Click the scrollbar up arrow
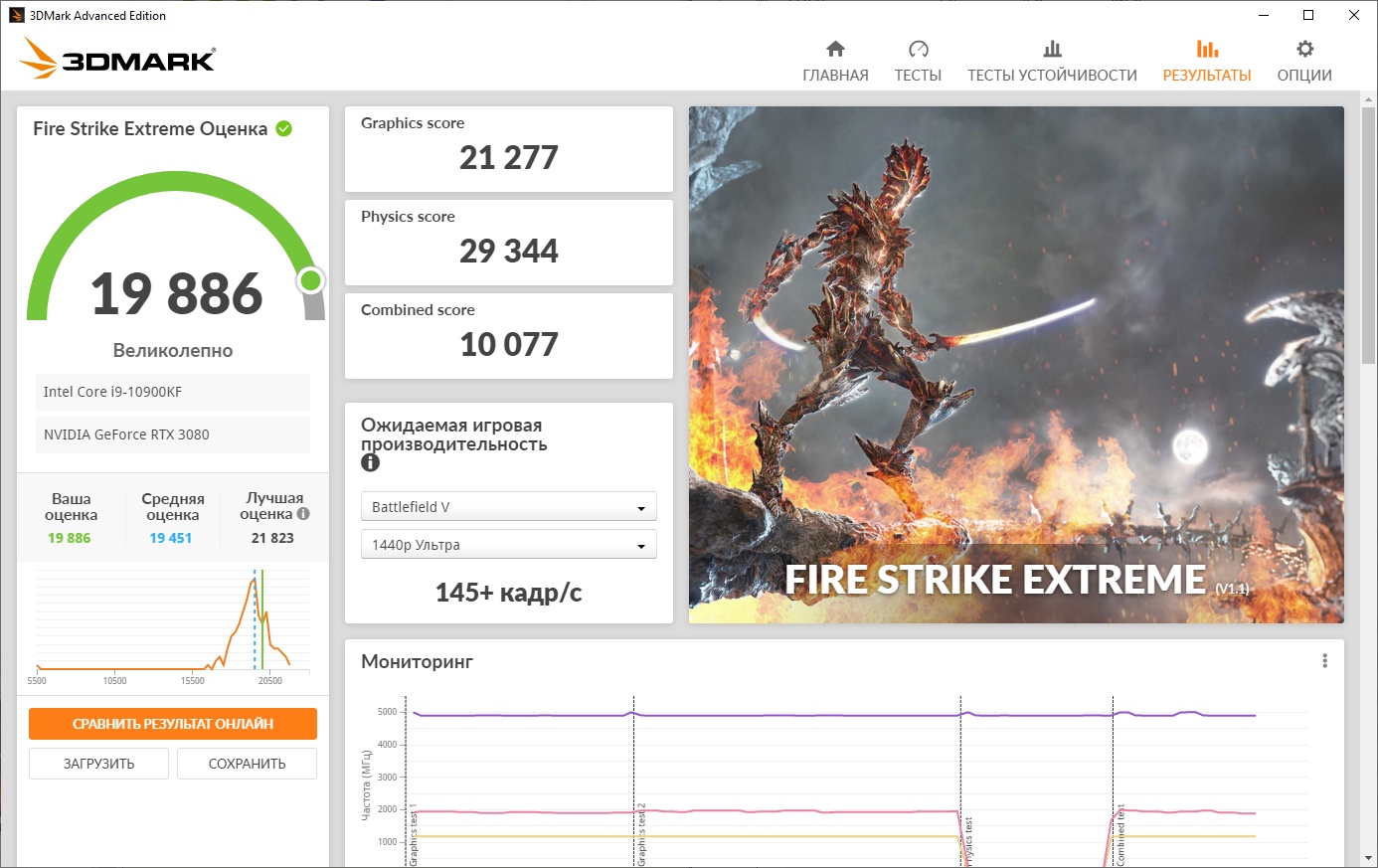Image resolution: width=1378 pixels, height=868 pixels. (x=1369, y=98)
